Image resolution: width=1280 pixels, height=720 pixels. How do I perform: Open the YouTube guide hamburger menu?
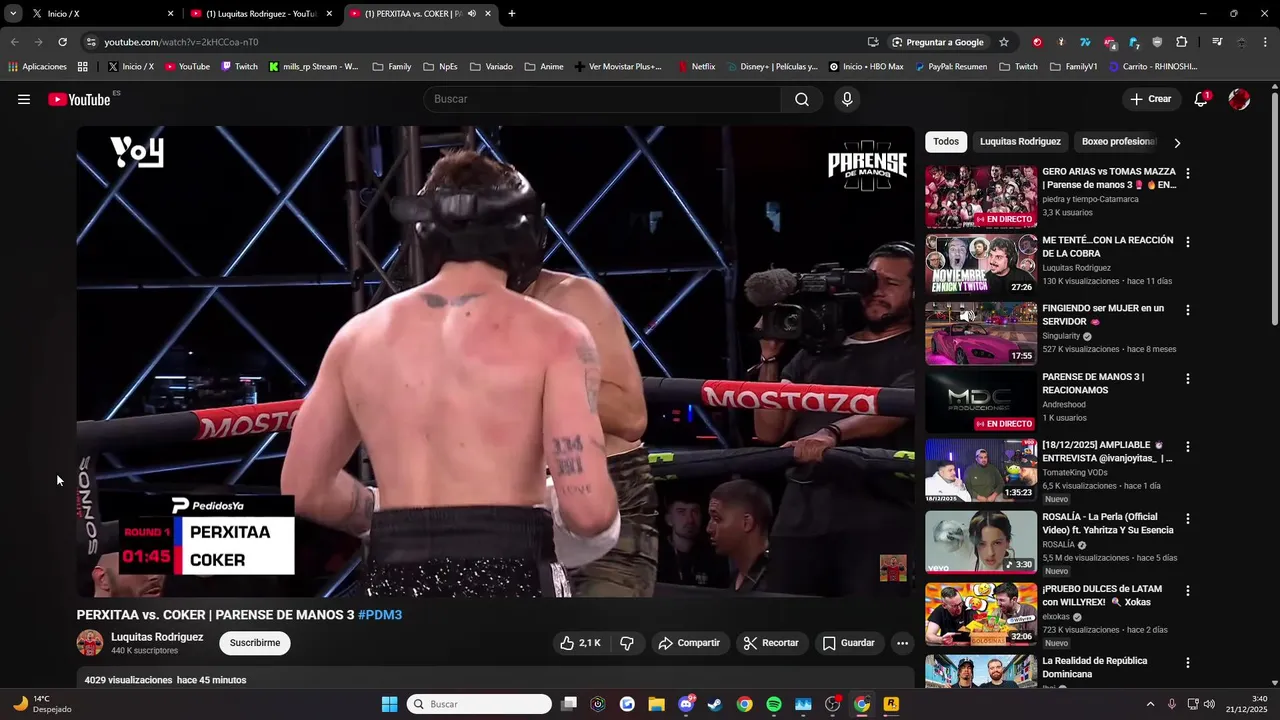point(24,99)
